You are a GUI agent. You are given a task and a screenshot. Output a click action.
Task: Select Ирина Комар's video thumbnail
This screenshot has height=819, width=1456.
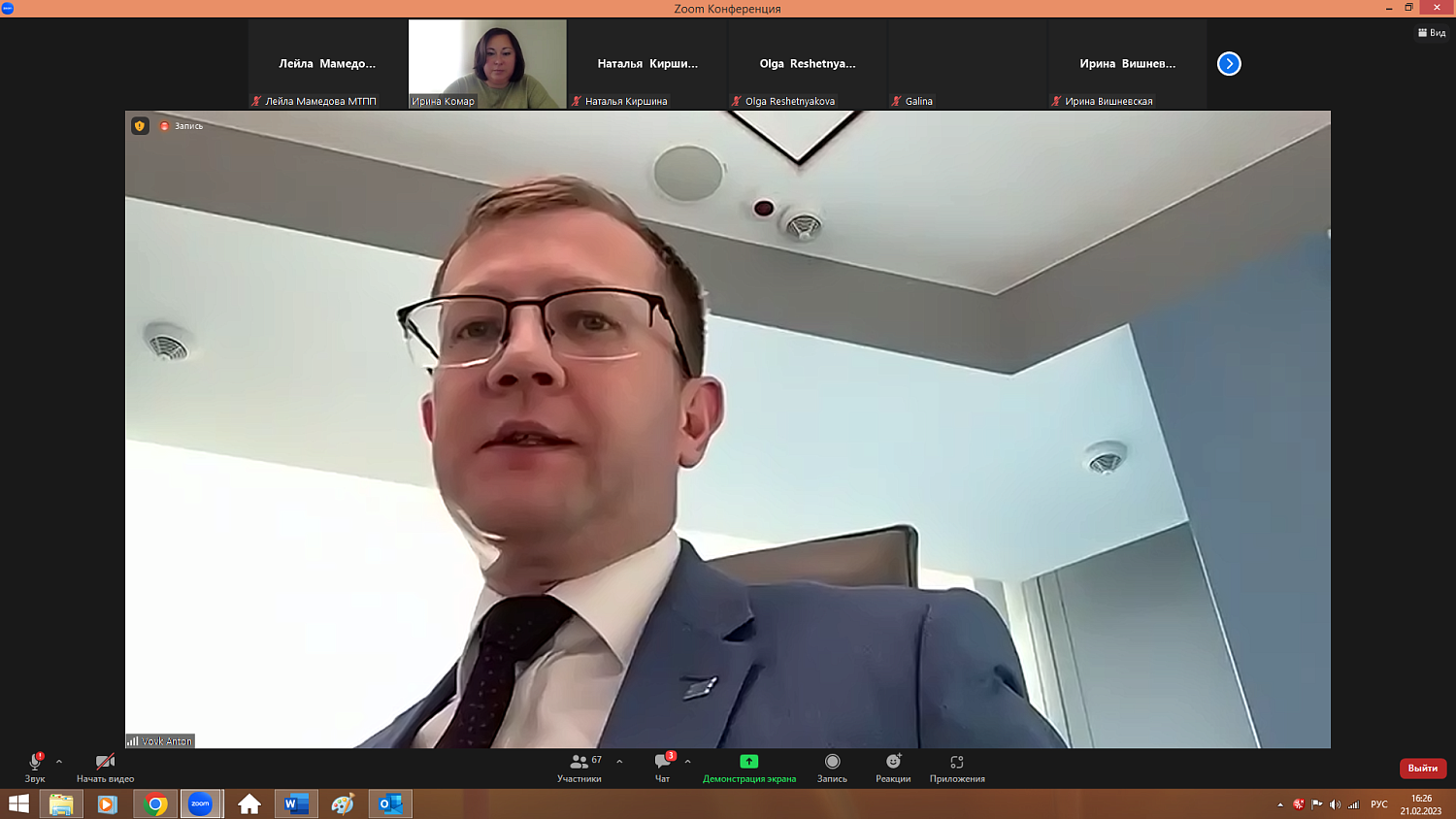click(487, 63)
